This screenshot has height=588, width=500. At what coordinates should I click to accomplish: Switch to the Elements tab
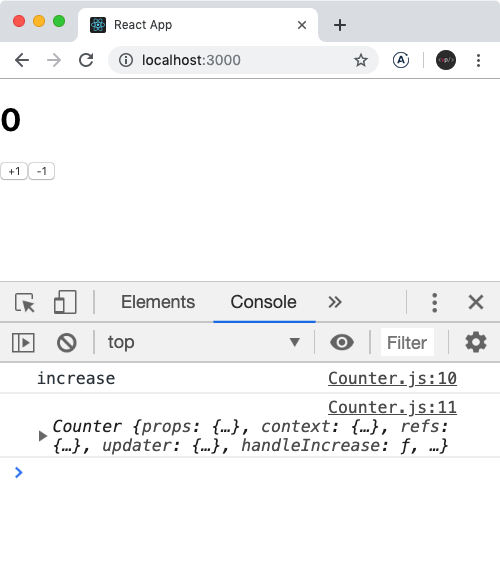pos(158,302)
